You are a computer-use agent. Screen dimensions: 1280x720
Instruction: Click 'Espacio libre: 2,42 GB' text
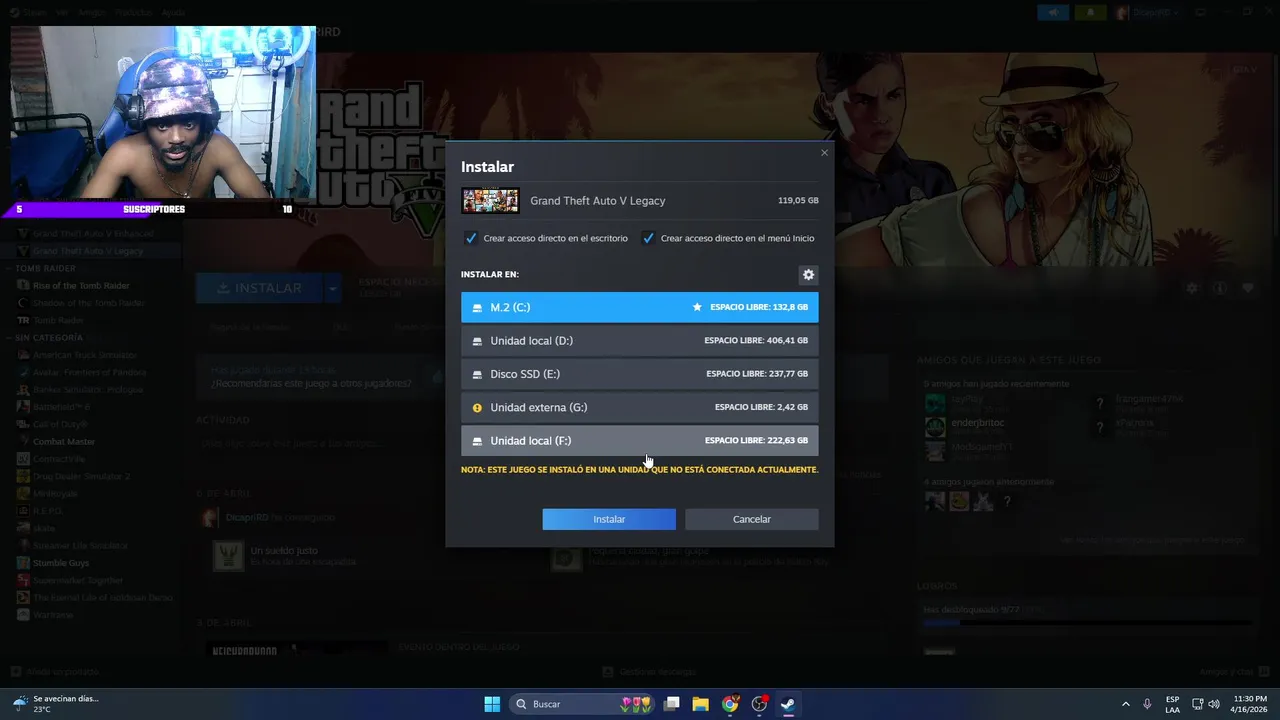tap(761, 408)
